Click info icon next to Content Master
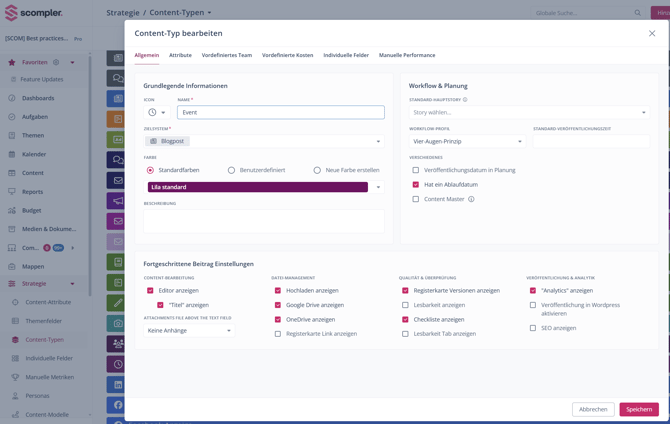670x424 pixels. 471,199
